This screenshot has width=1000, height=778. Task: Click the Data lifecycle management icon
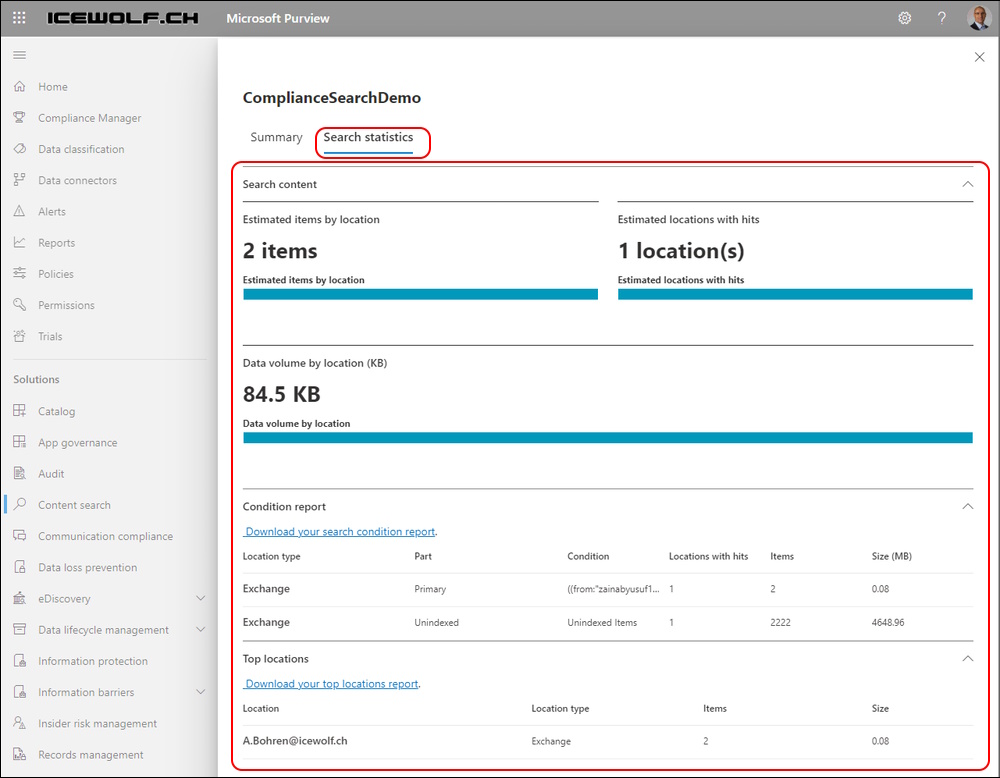(x=20, y=630)
